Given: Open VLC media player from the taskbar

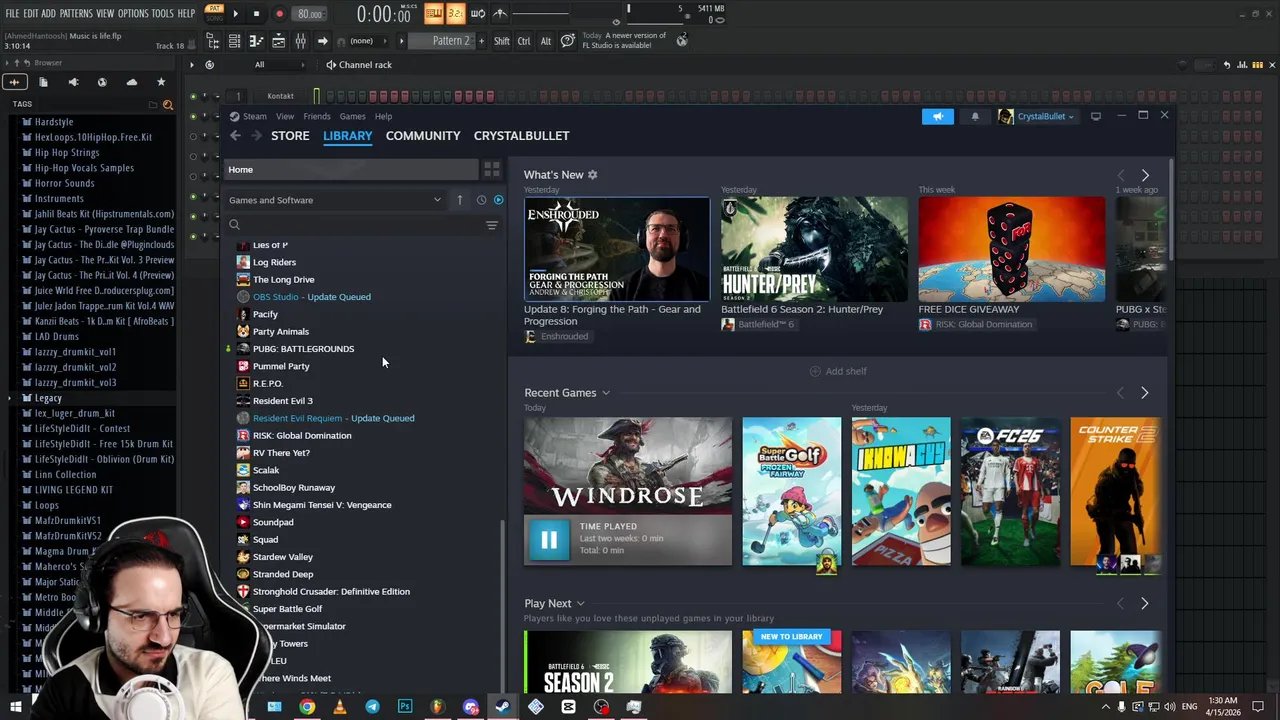Looking at the screenshot, I should click(x=340, y=707).
